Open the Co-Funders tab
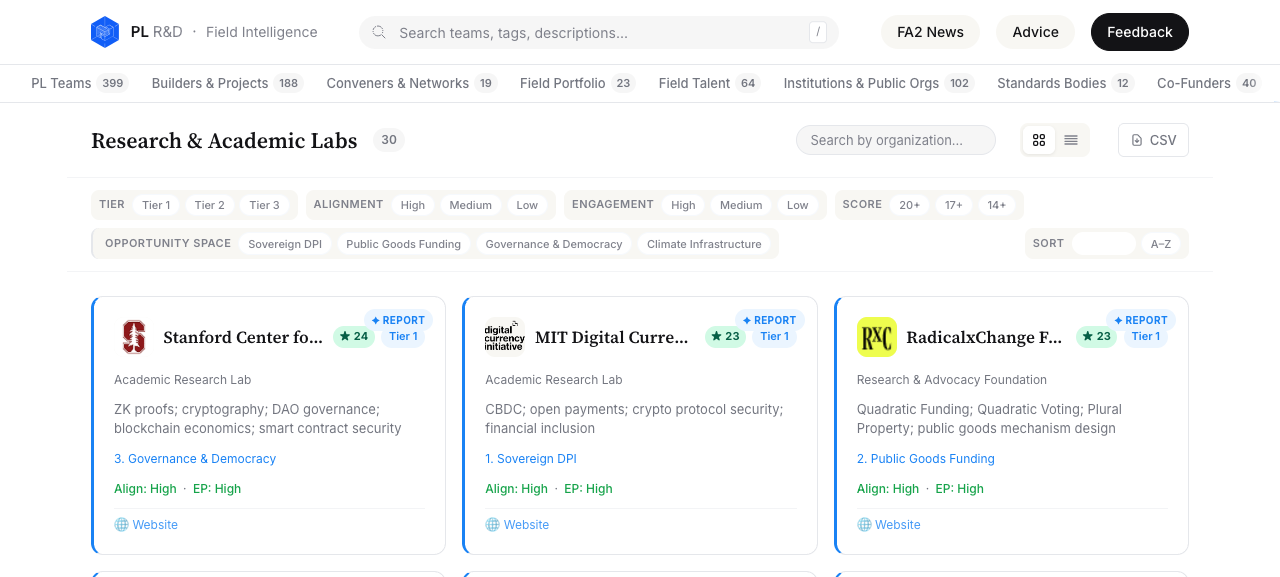Viewport: 1280px width, 577px height. point(1209,83)
